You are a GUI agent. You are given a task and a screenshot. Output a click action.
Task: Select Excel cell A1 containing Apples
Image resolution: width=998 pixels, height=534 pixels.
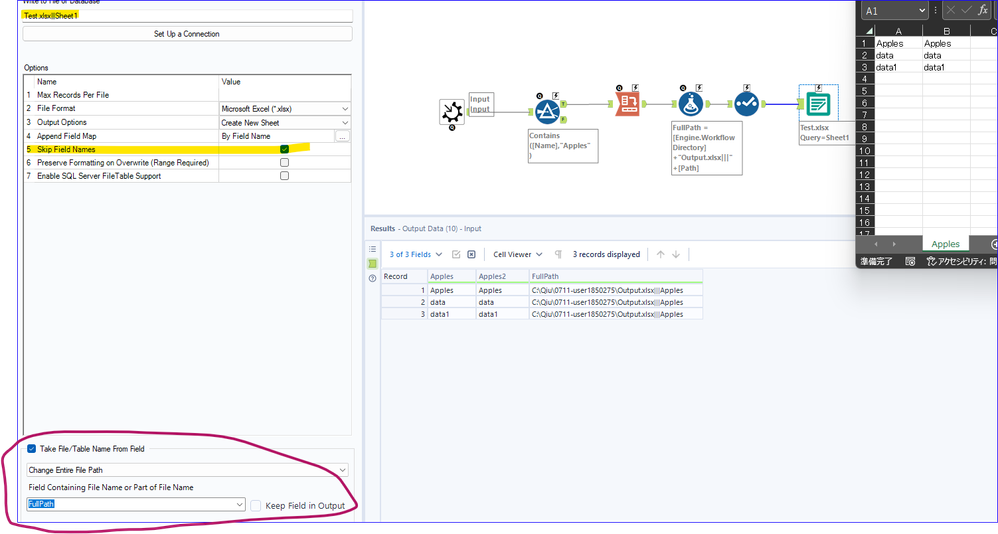click(x=898, y=43)
